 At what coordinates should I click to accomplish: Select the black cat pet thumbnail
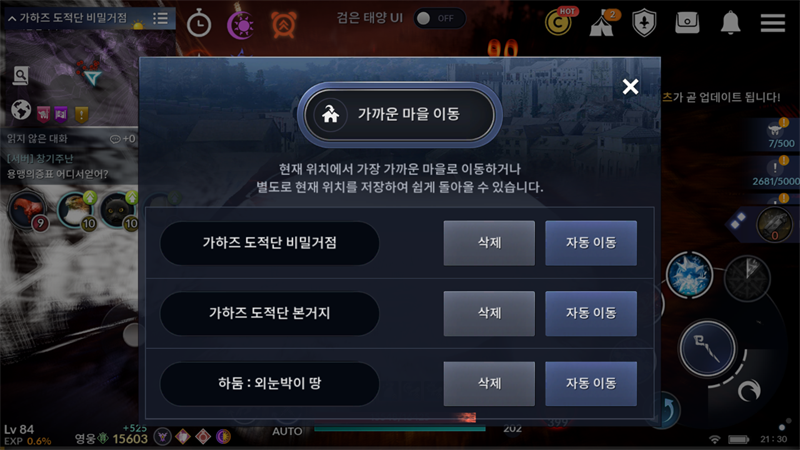tap(118, 209)
